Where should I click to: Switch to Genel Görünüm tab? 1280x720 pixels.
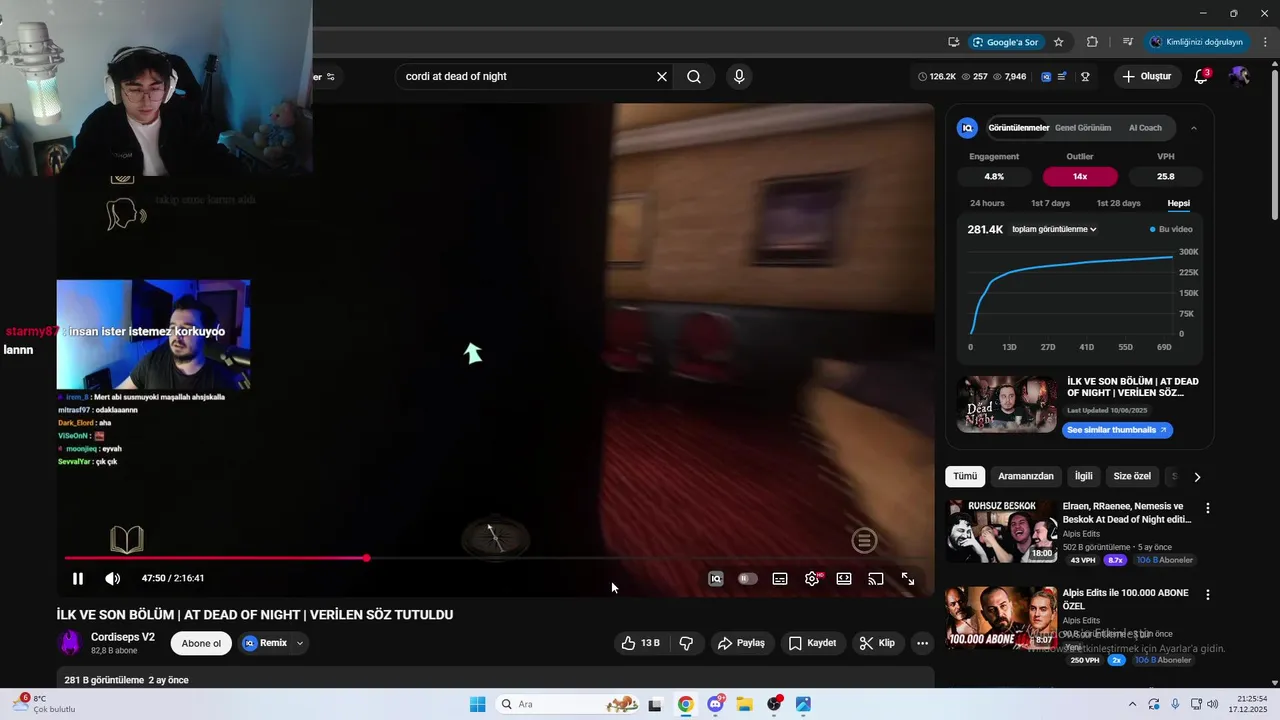(1083, 128)
